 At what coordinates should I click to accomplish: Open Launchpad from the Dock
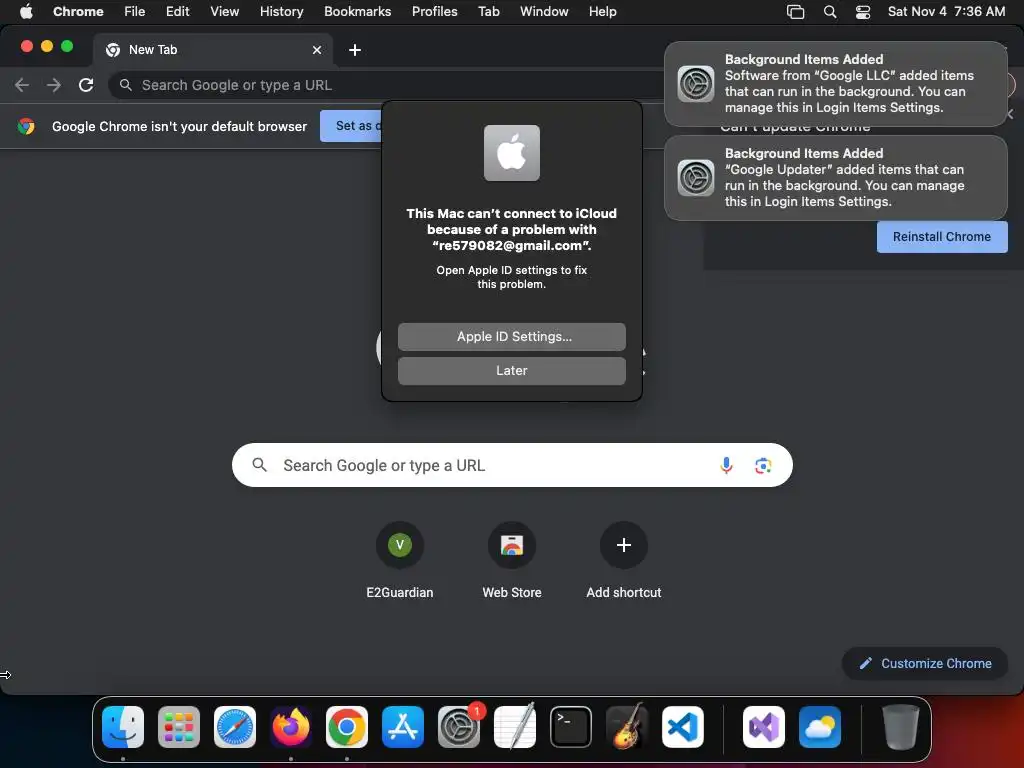coord(179,727)
